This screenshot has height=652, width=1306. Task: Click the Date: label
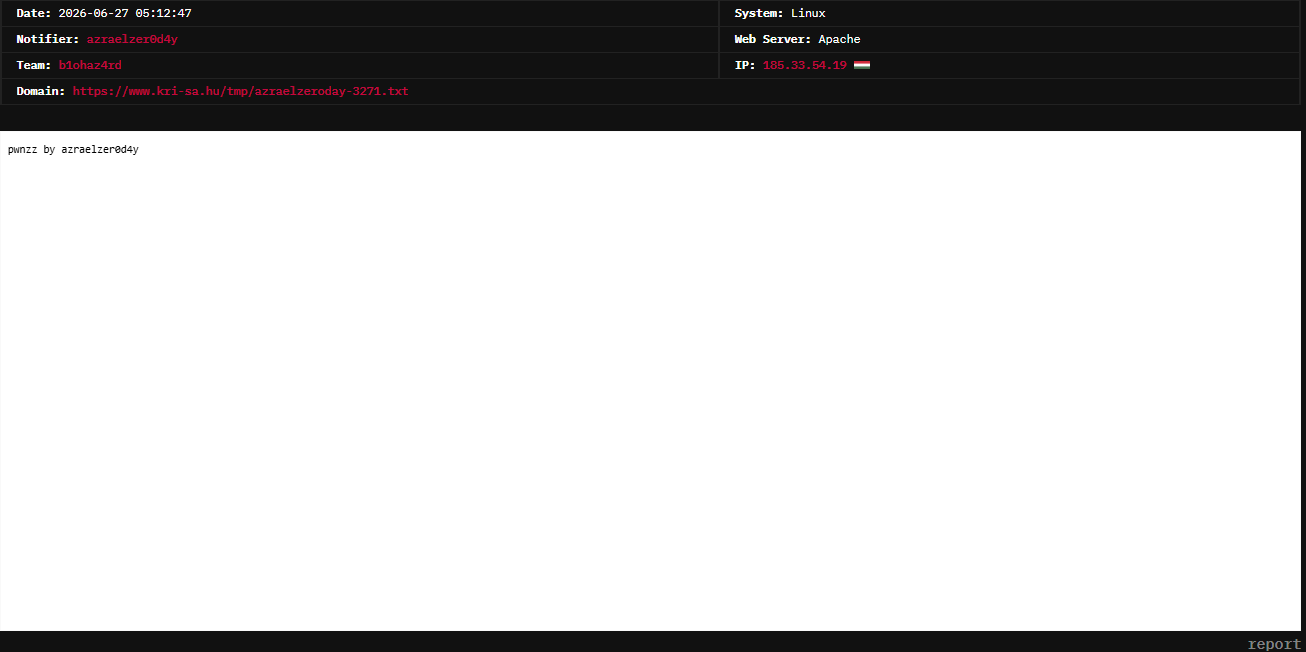tap(34, 13)
